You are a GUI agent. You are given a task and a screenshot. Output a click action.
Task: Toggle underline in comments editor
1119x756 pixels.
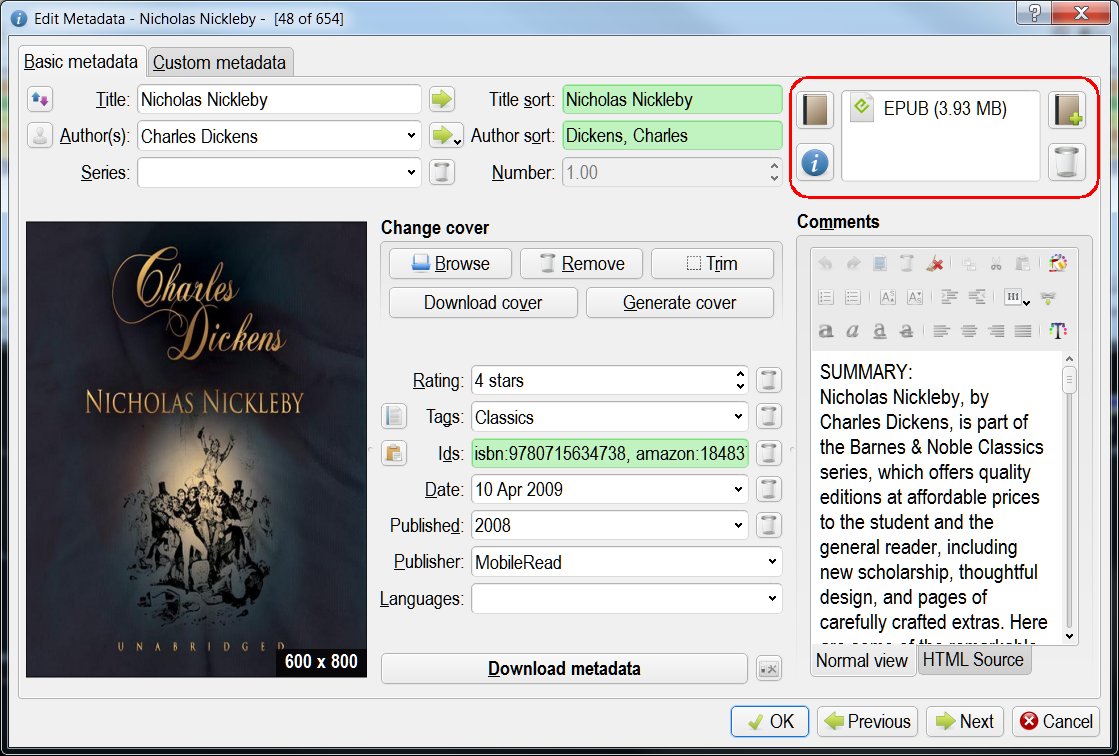click(880, 331)
